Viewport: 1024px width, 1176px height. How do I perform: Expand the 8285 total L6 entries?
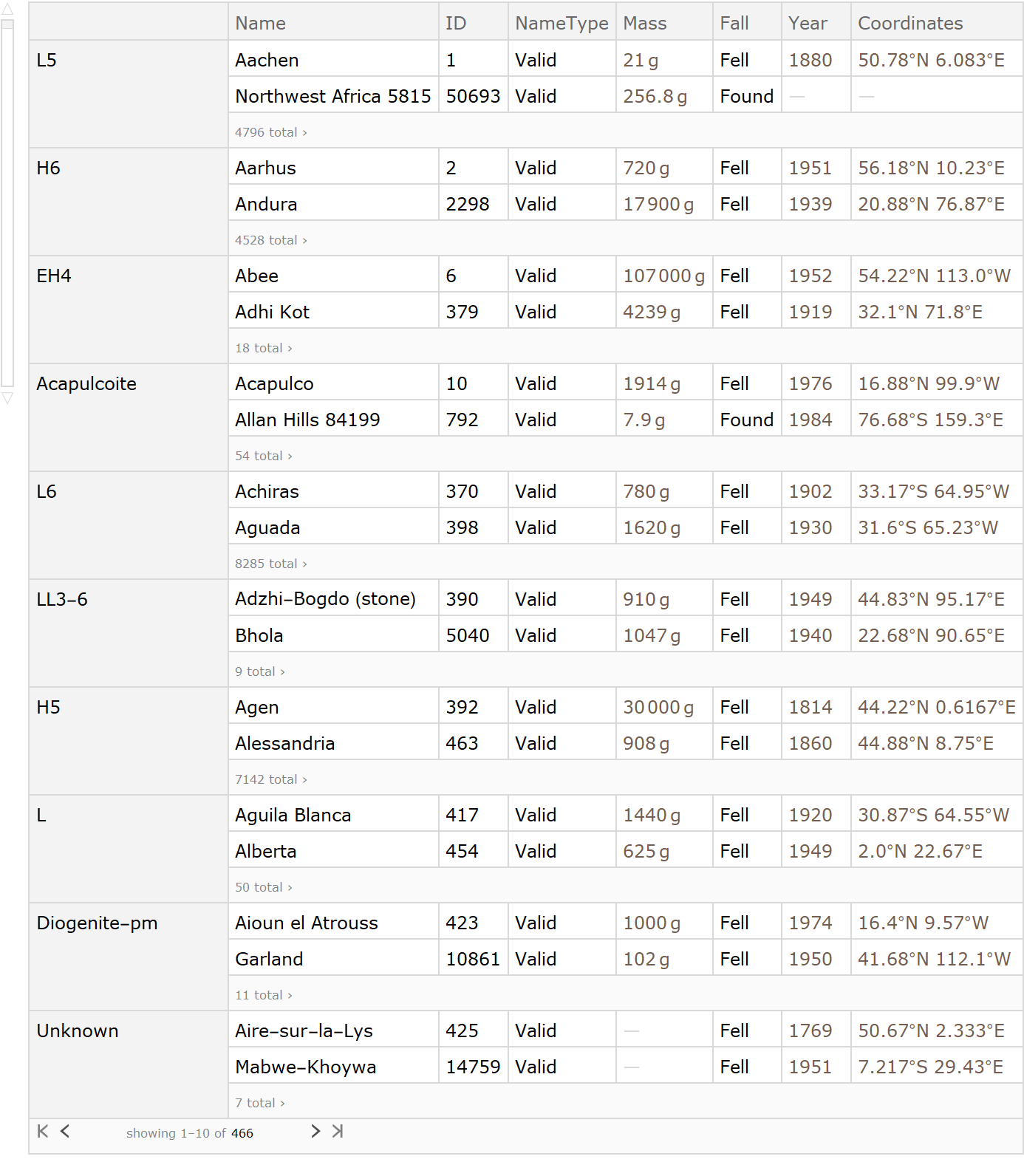pos(270,564)
